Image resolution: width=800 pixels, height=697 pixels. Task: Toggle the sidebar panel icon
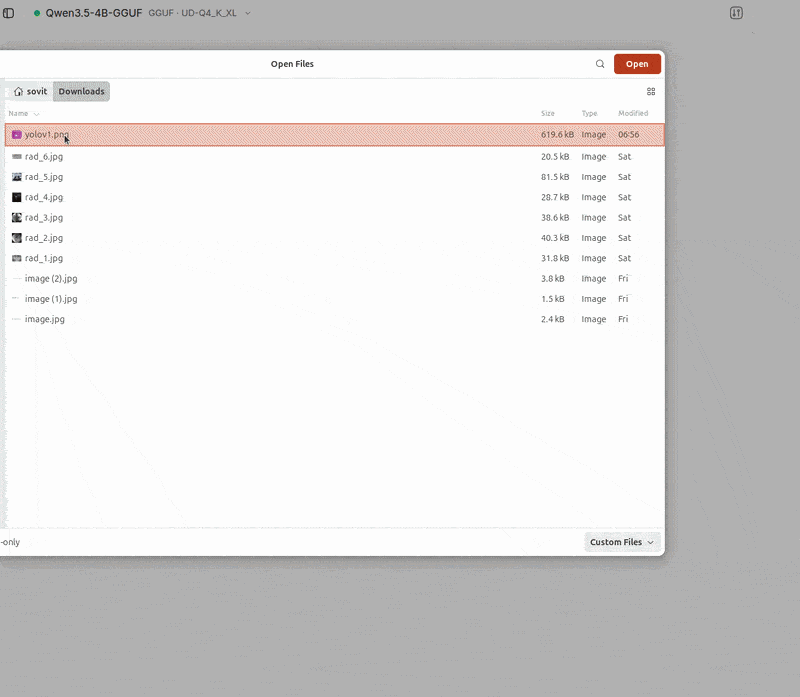(x=9, y=13)
